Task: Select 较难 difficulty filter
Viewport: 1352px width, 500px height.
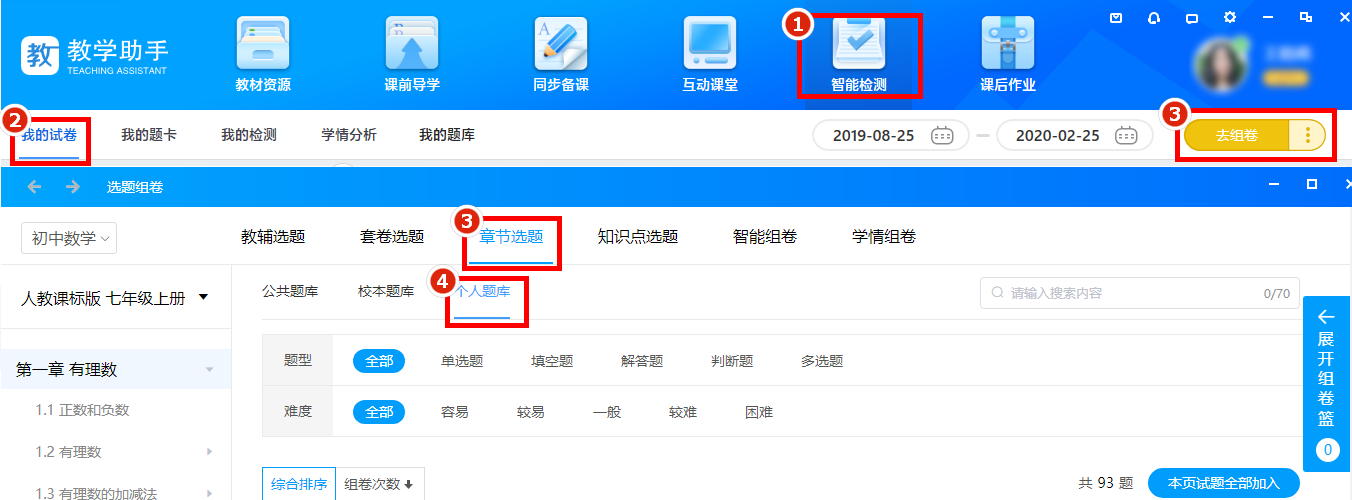Action: 683,412
